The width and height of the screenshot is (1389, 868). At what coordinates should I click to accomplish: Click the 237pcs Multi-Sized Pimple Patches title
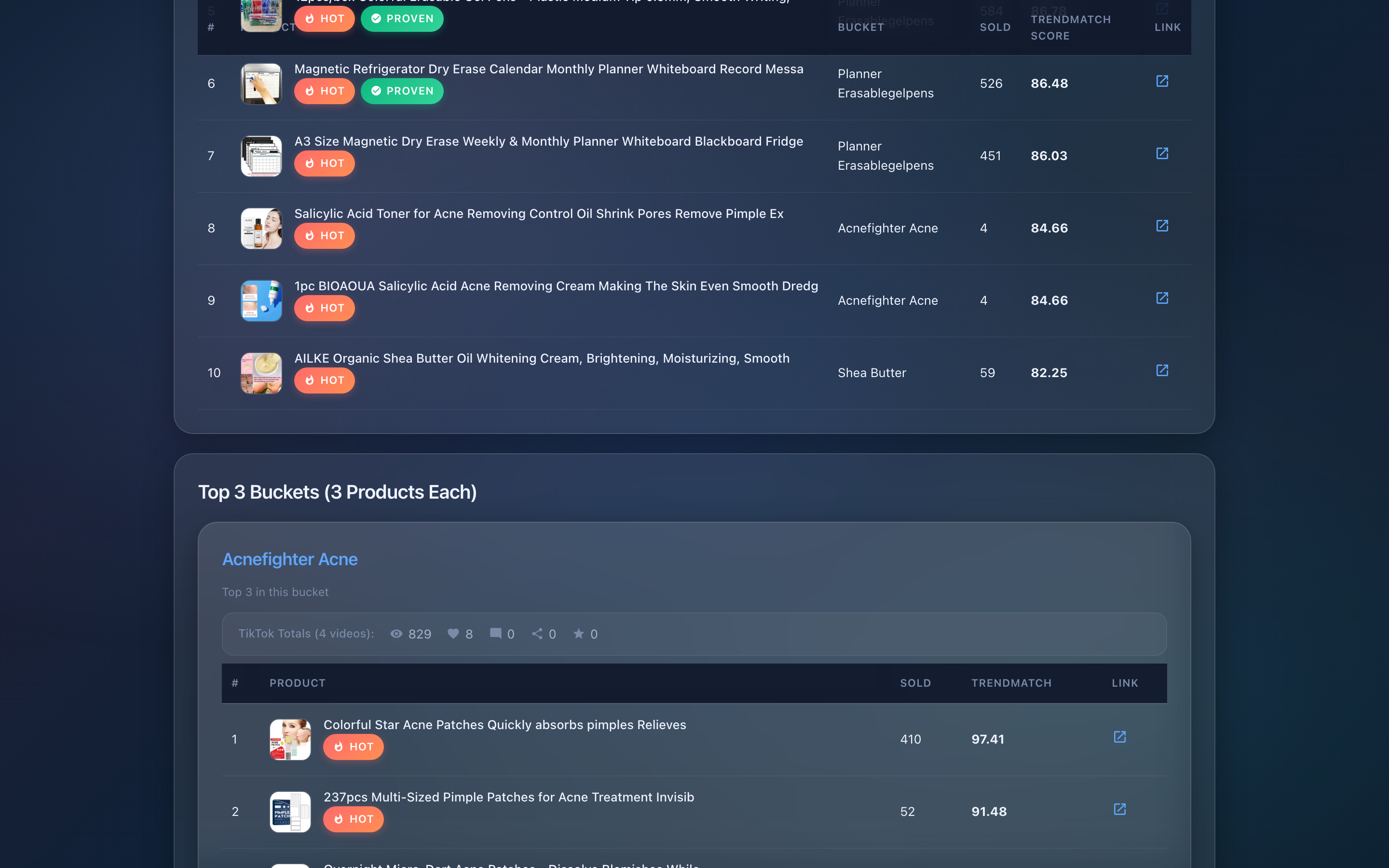(508, 797)
